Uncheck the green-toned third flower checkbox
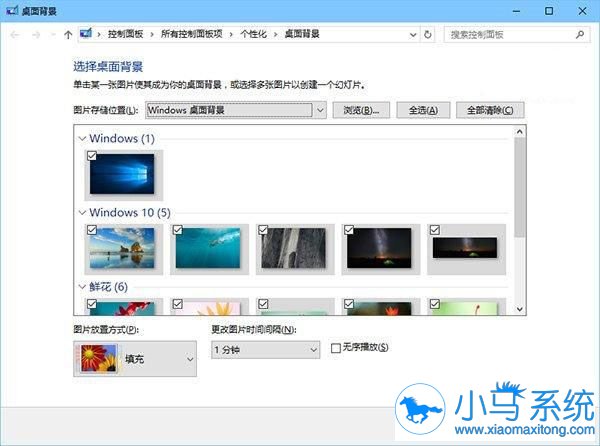Screen dimensions: 600x446 click(x=263, y=304)
